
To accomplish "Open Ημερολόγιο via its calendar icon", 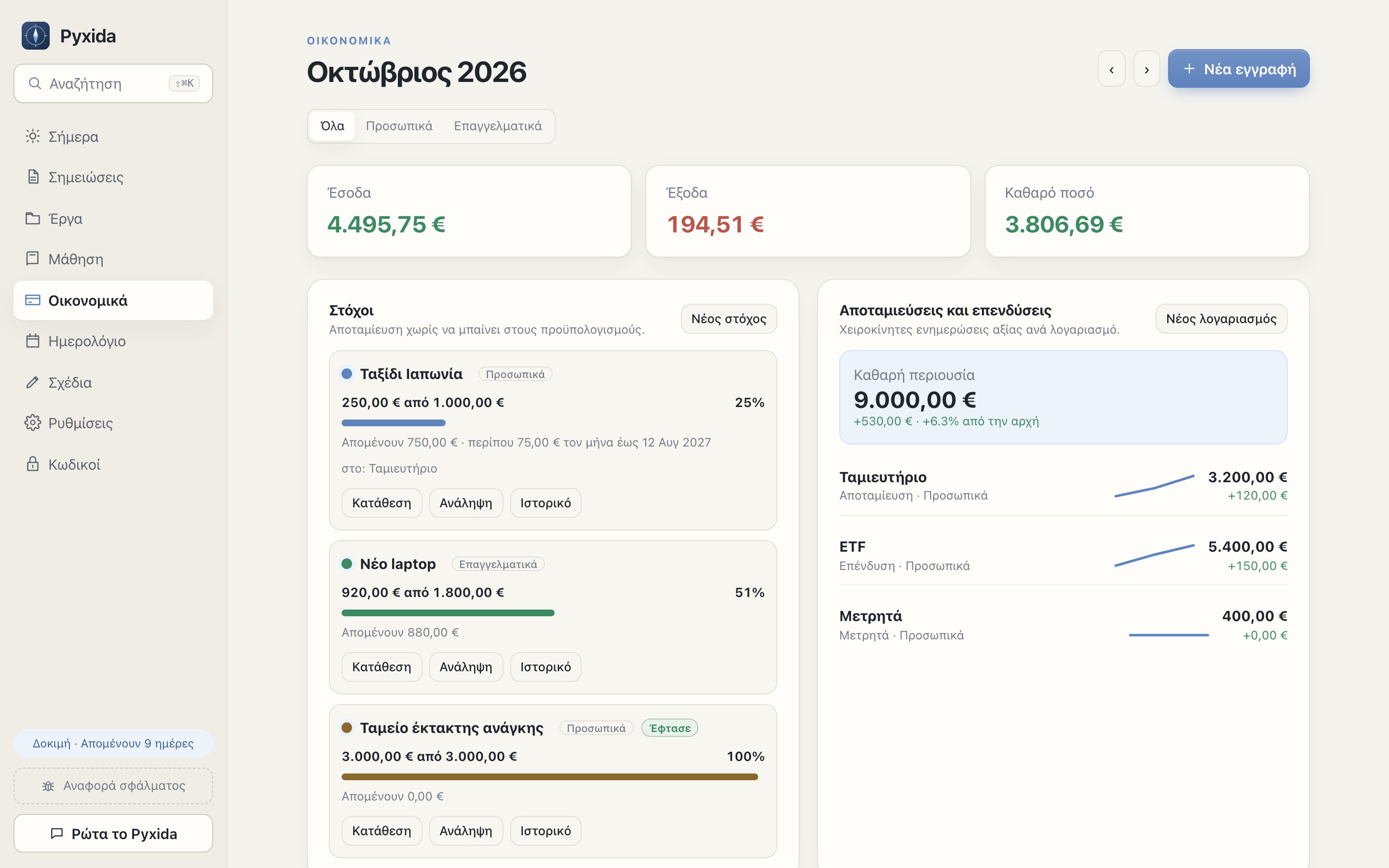I will tap(33, 341).
